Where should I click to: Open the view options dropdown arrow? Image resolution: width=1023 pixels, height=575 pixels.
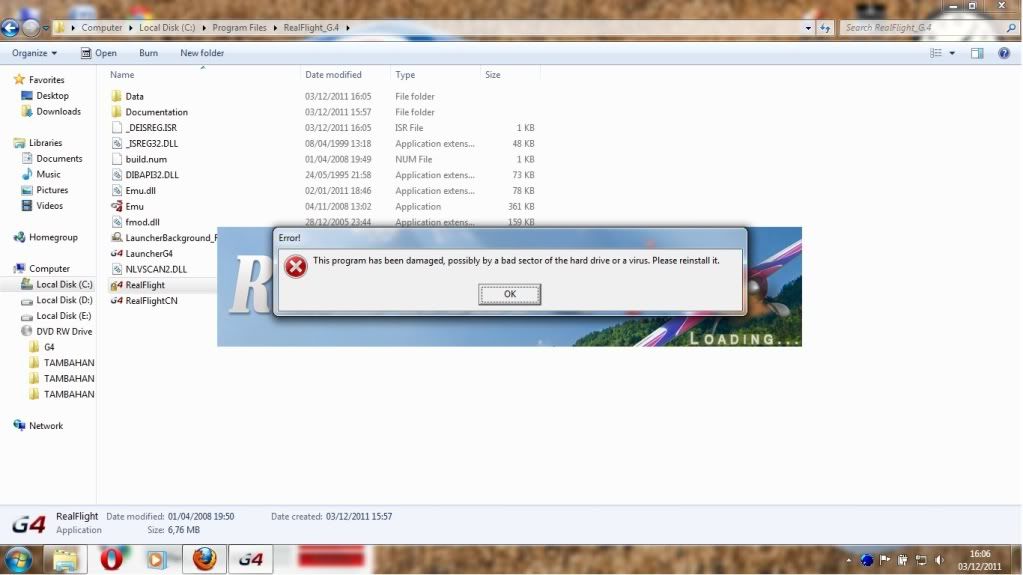[x=952, y=53]
